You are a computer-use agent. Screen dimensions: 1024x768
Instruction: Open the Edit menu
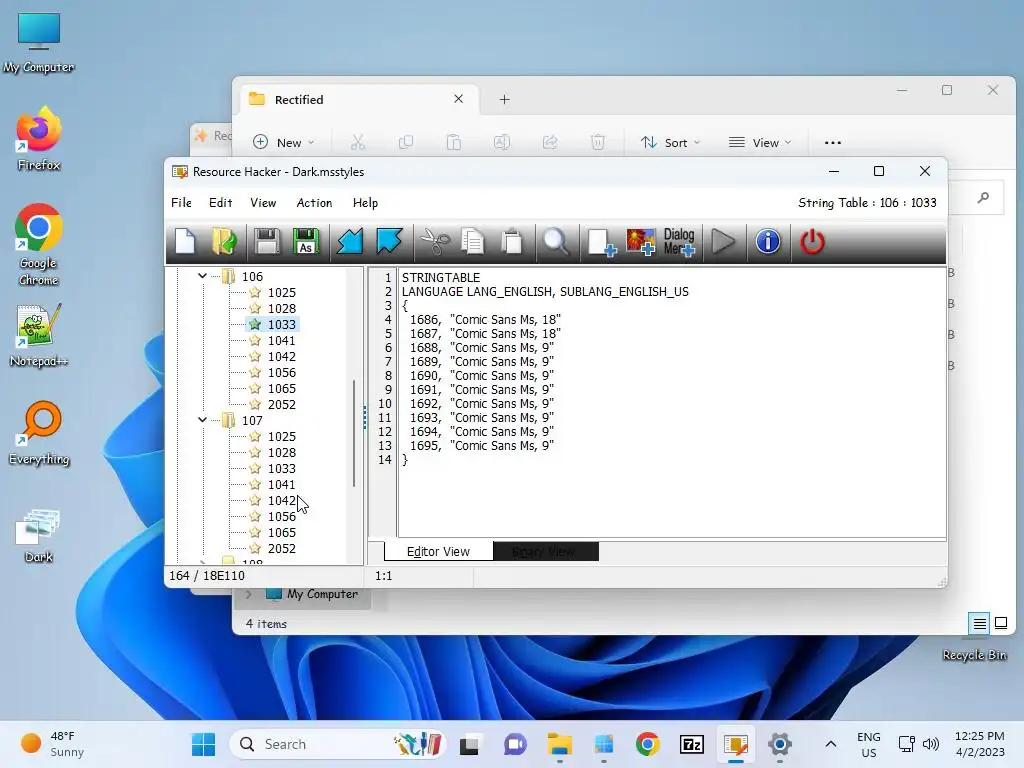[x=221, y=203]
